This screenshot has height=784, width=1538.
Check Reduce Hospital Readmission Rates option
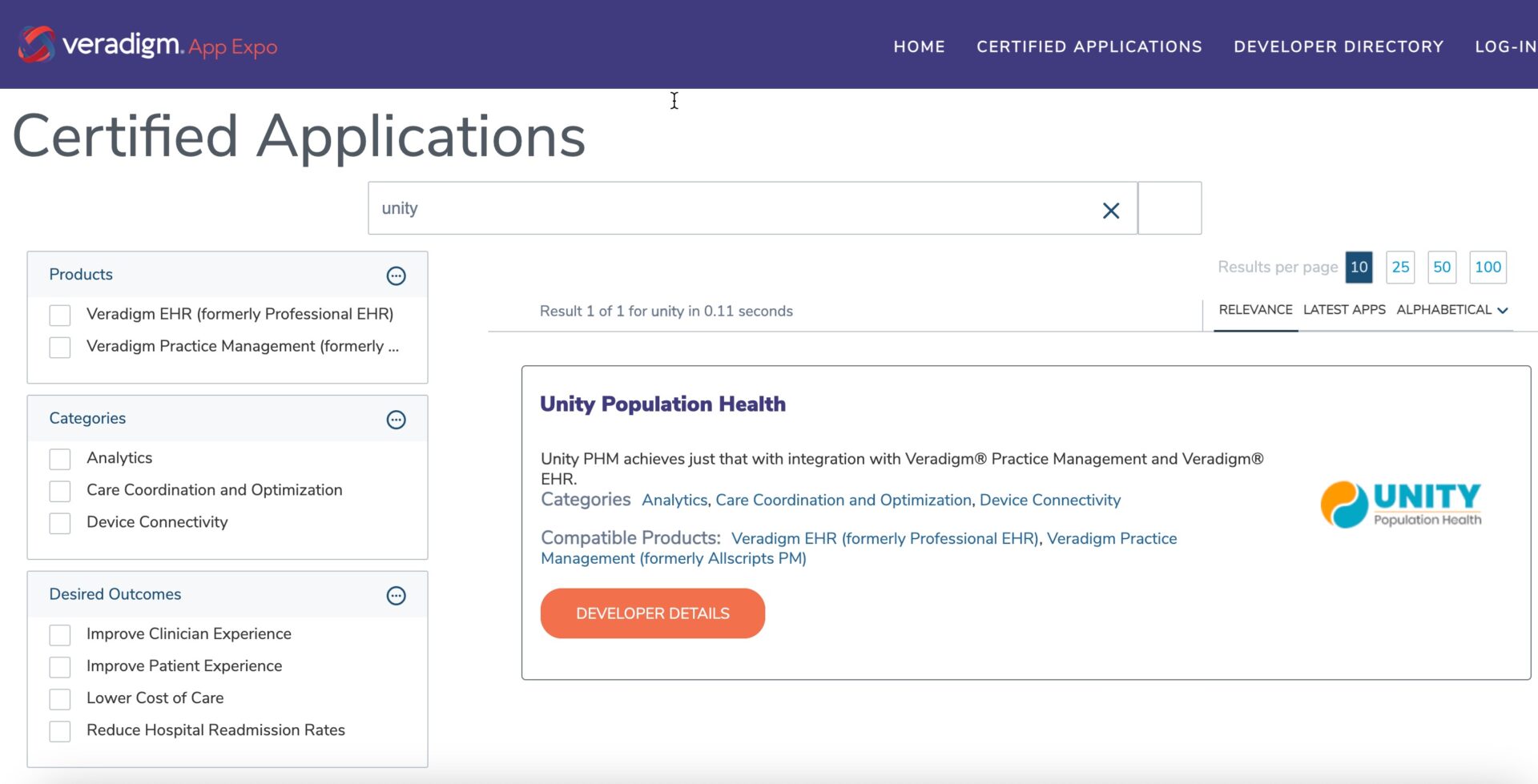pos(60,731)
